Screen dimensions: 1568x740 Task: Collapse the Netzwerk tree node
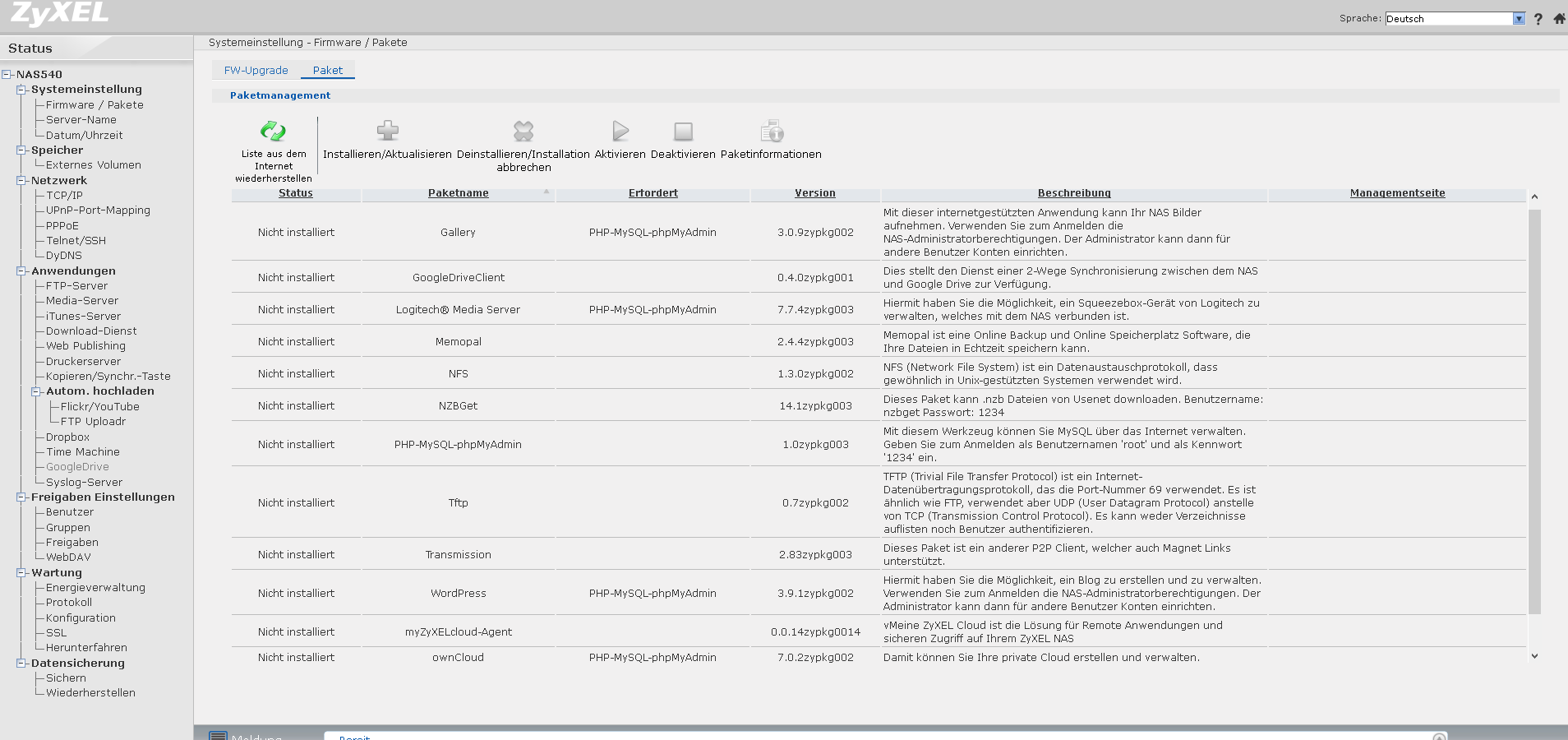tap(21, 181)
